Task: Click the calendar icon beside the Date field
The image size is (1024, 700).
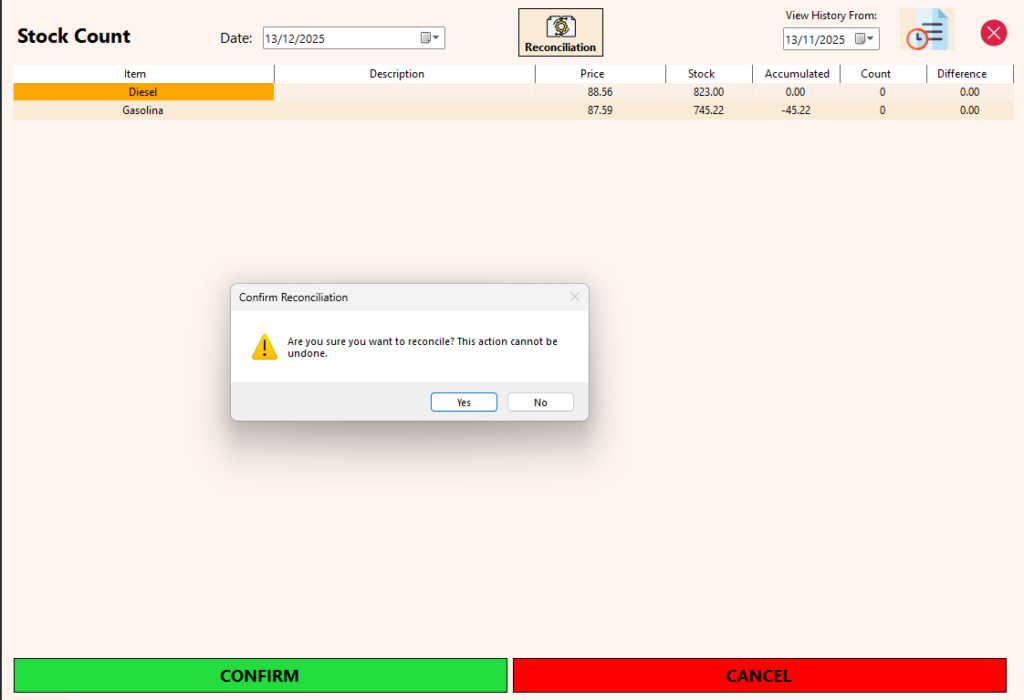Action: 428,37
